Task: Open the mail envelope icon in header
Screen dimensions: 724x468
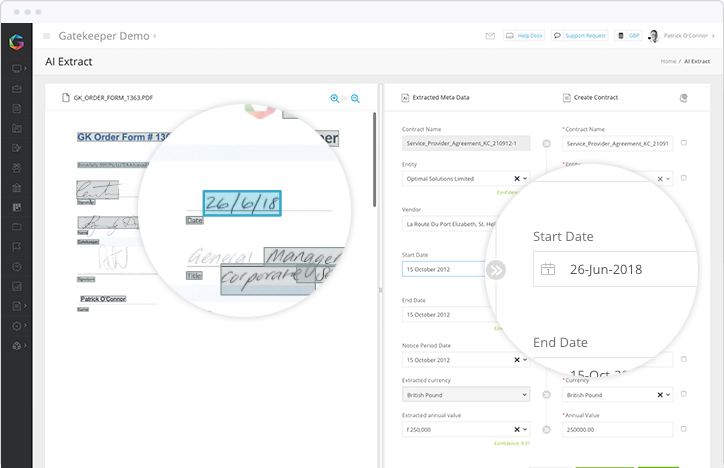Action: (x=490, y=36)
